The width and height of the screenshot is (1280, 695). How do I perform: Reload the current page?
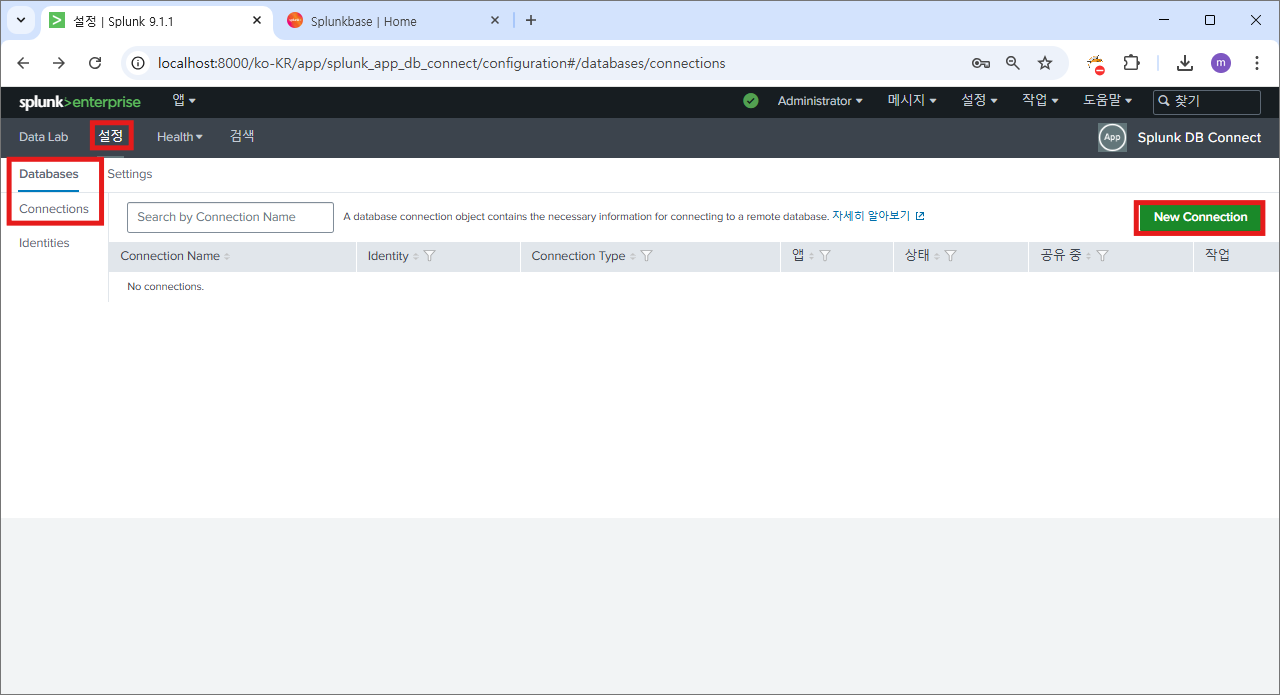coord(95,63)
